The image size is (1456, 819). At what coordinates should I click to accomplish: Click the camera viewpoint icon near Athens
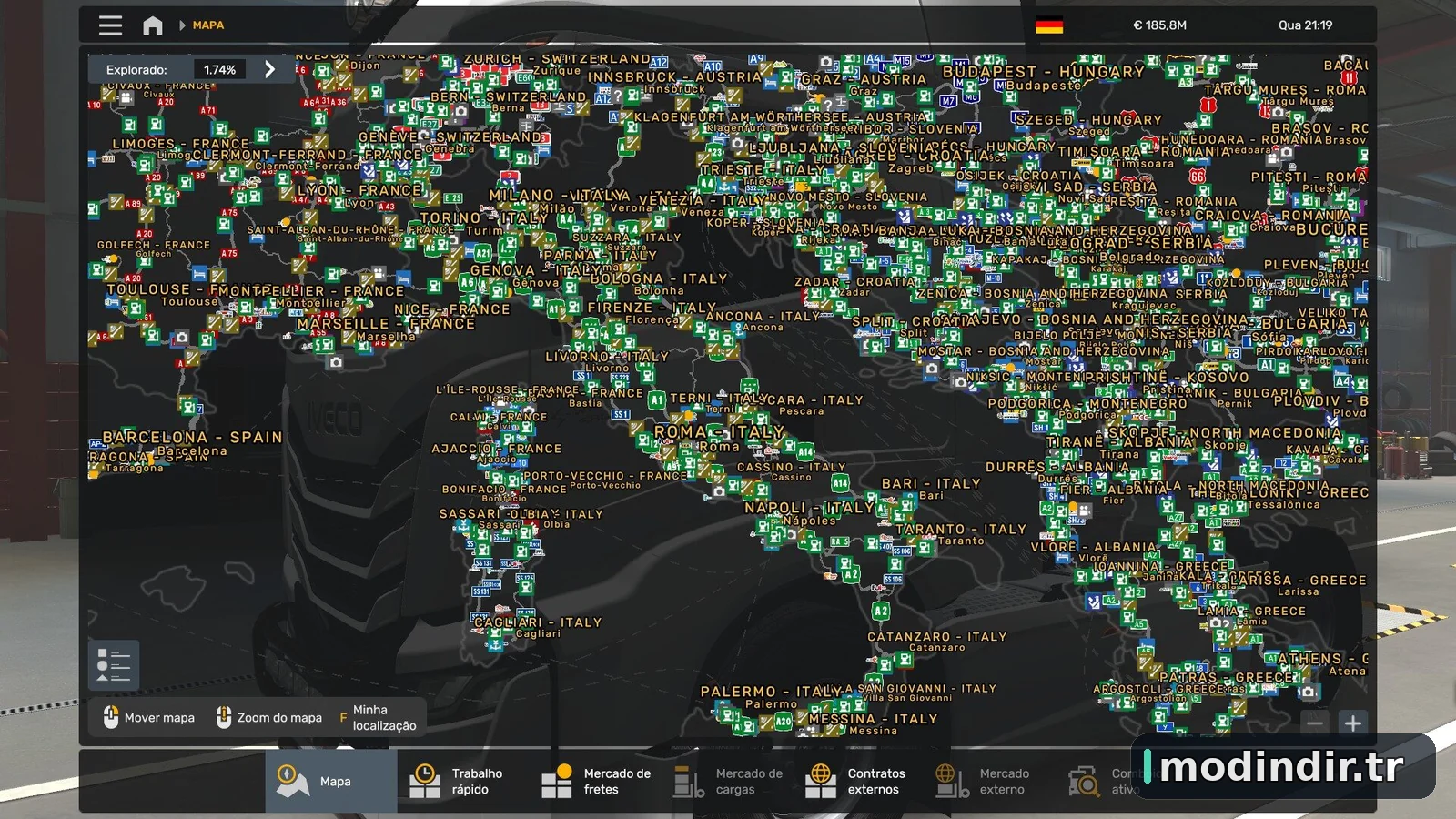1308,692
